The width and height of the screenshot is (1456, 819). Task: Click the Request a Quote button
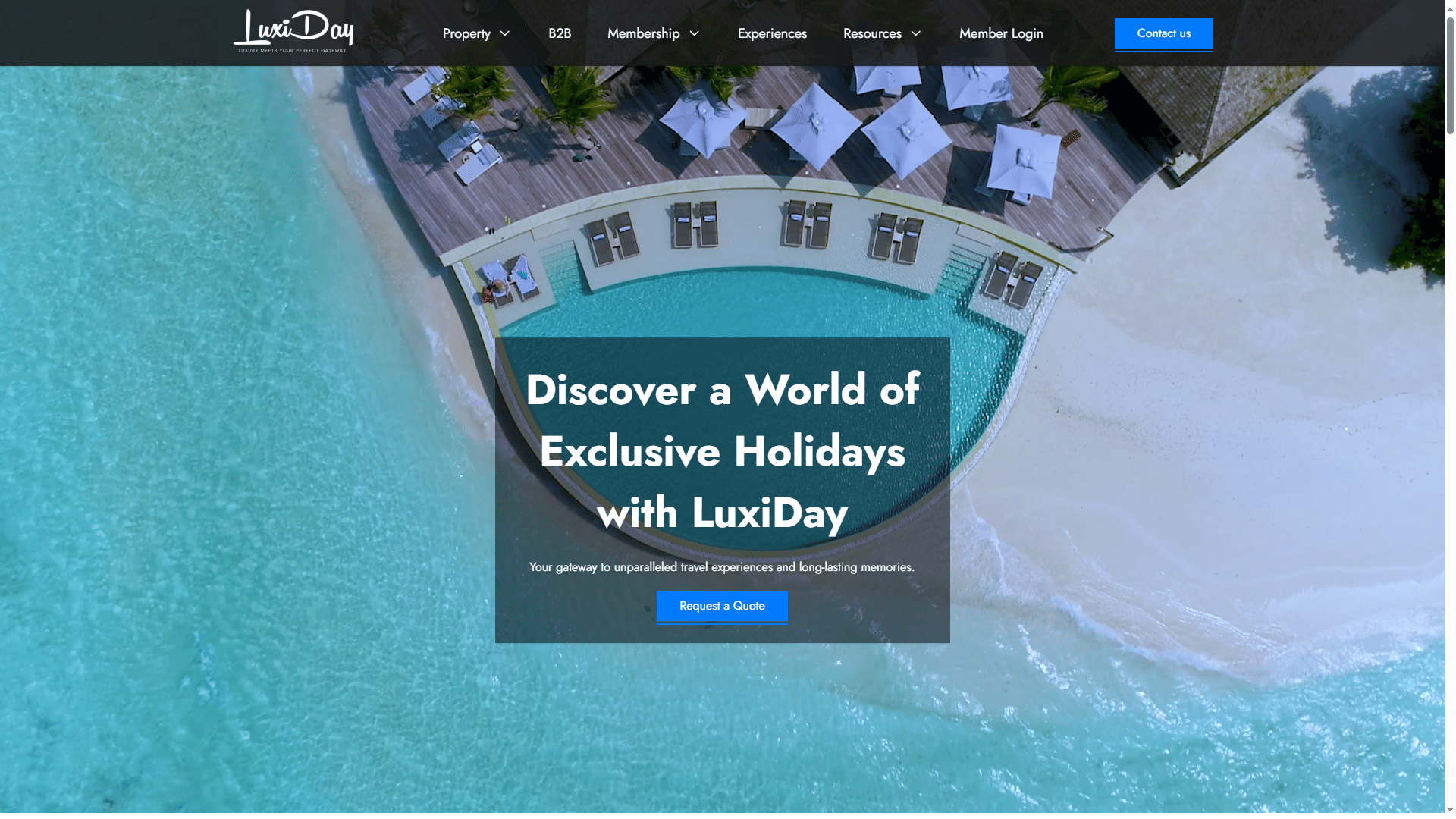point(722,607)
